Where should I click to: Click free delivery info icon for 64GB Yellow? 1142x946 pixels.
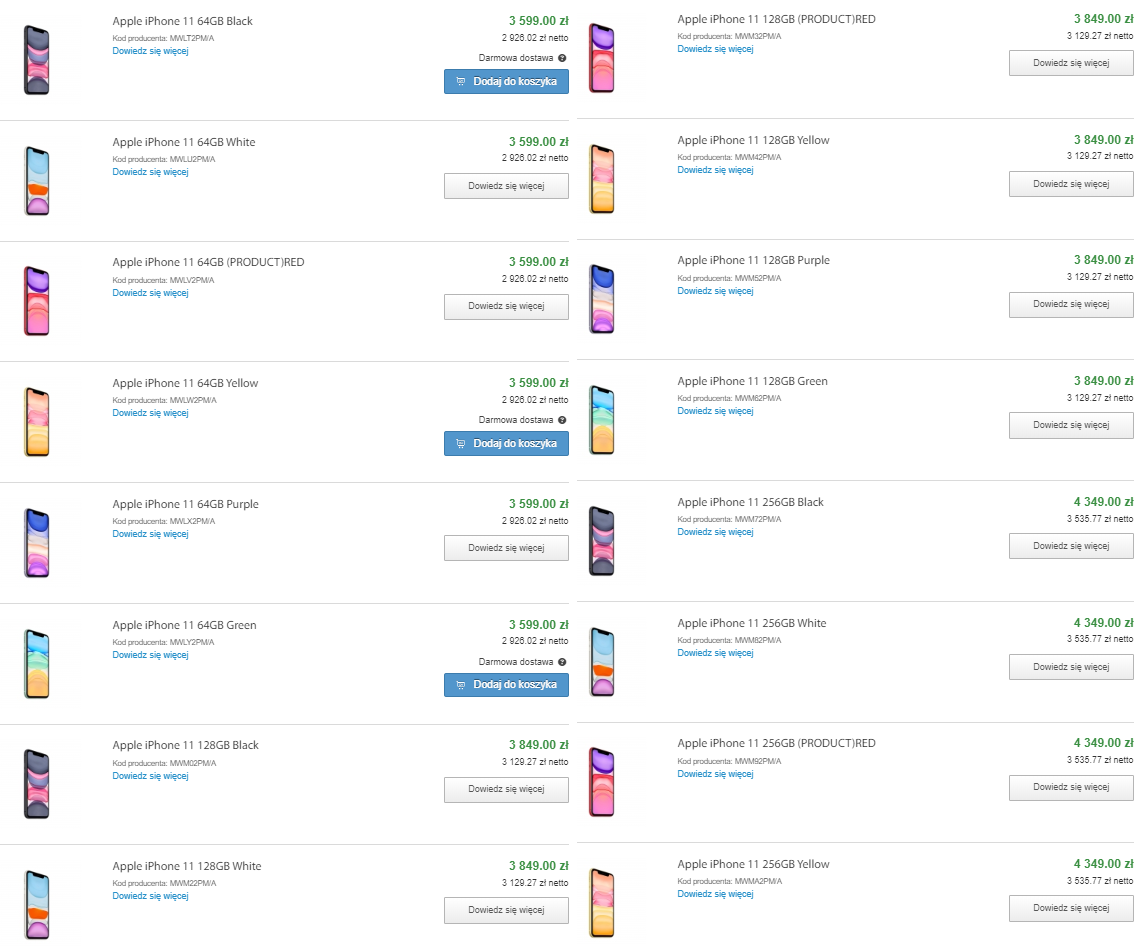pos(562,420)
